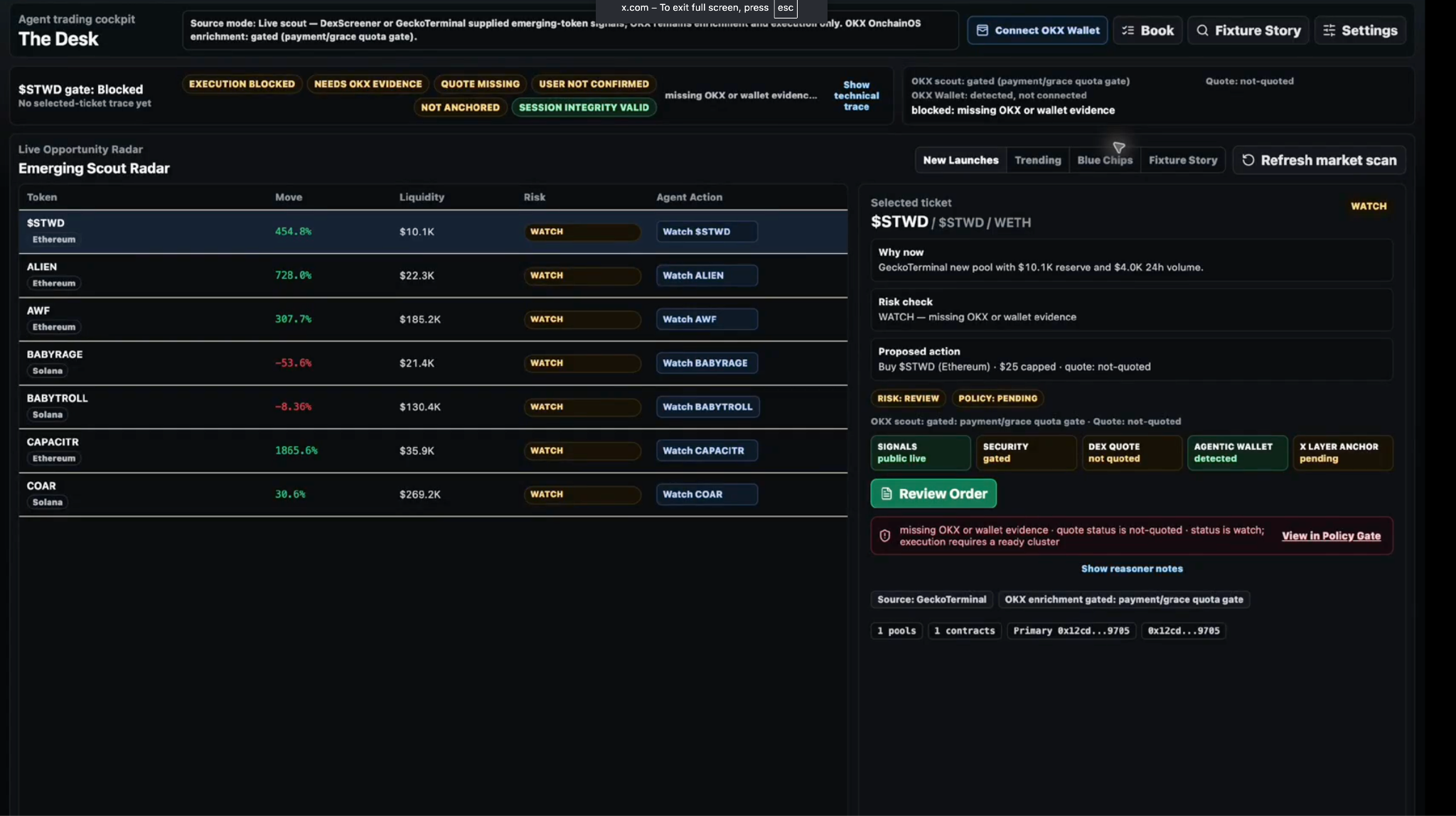This screenshot has height=816, width=1456.
Task: Click the DEX QUOTE not quoted tile
Action: [1132, 453]
